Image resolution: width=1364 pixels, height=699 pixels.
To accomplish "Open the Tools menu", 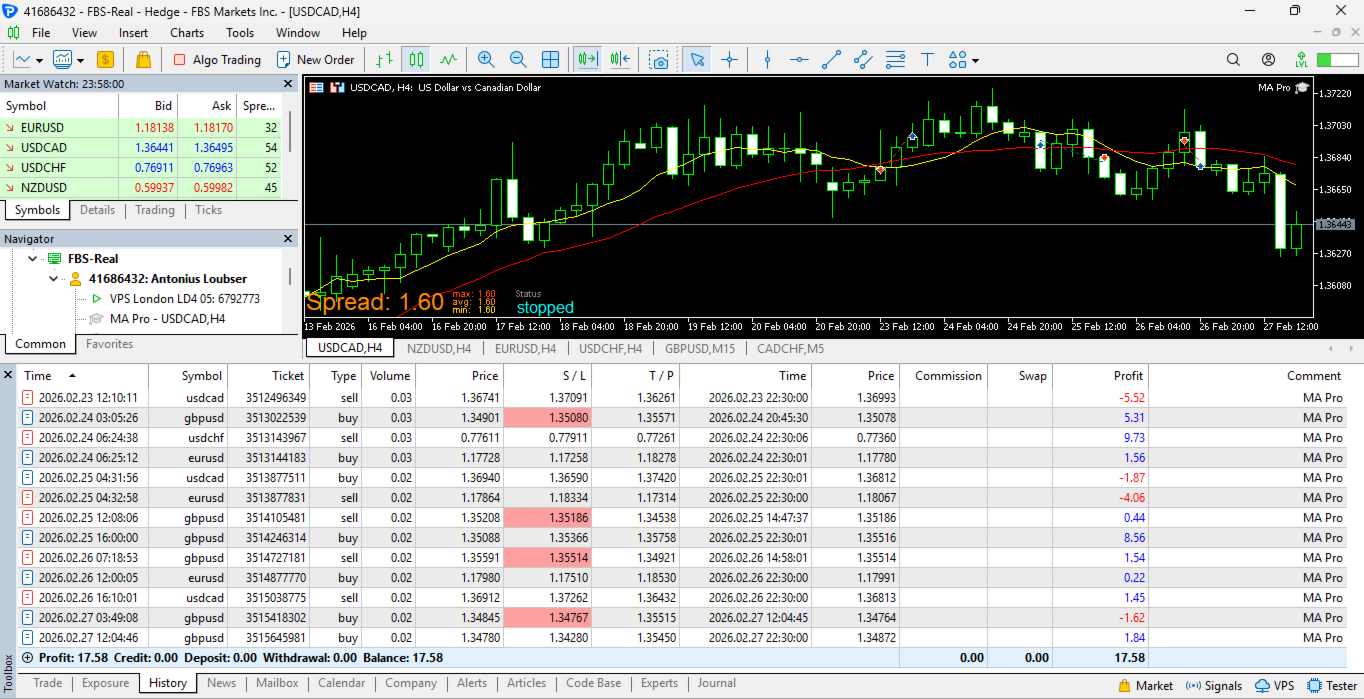I will pos(240,33).
